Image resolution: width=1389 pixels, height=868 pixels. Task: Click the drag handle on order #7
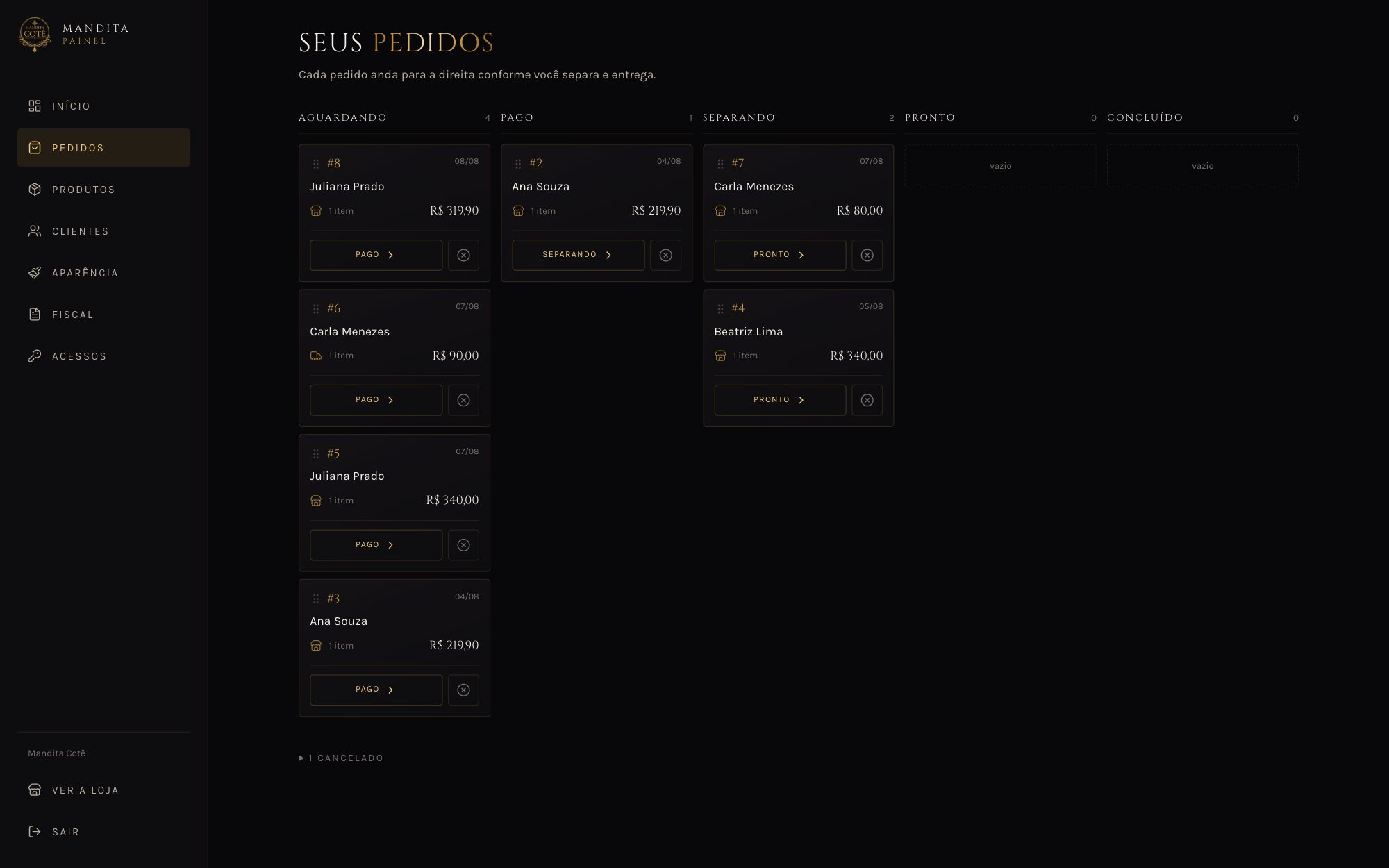coord(720,164)
